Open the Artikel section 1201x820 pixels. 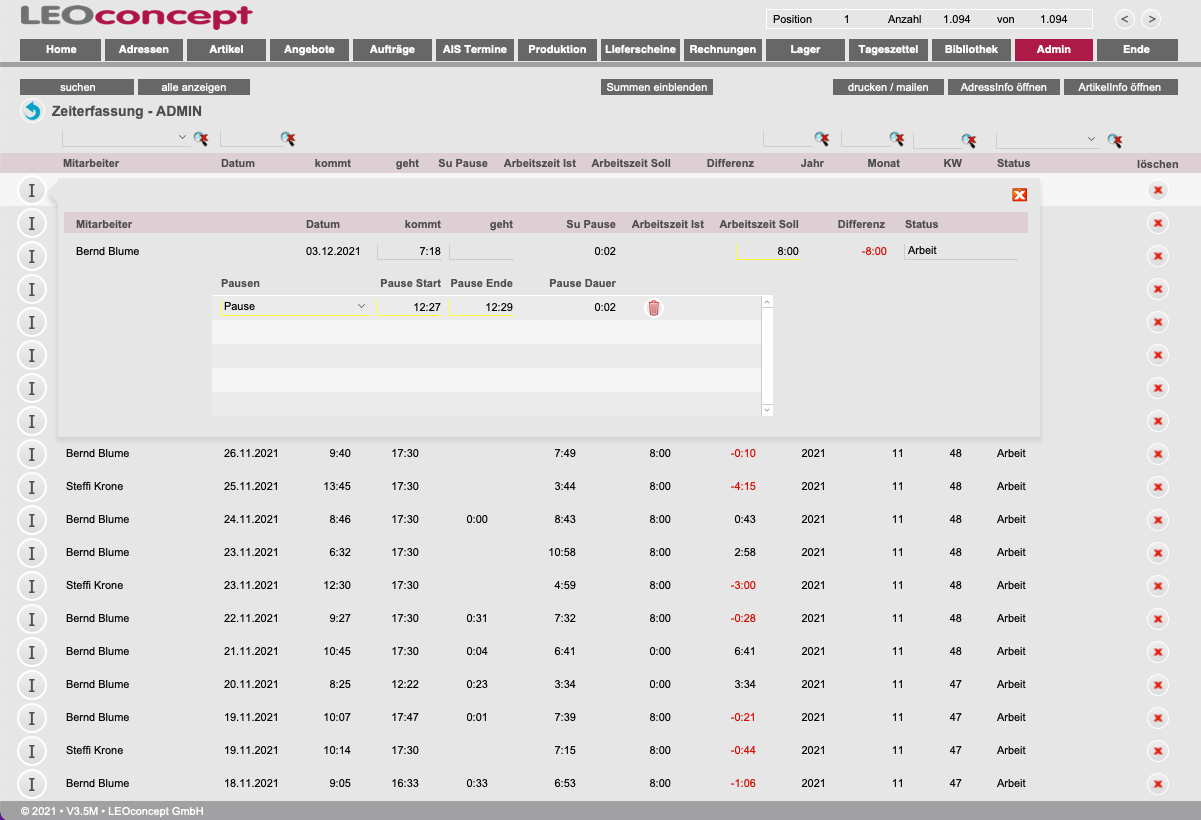coord(227,49)
